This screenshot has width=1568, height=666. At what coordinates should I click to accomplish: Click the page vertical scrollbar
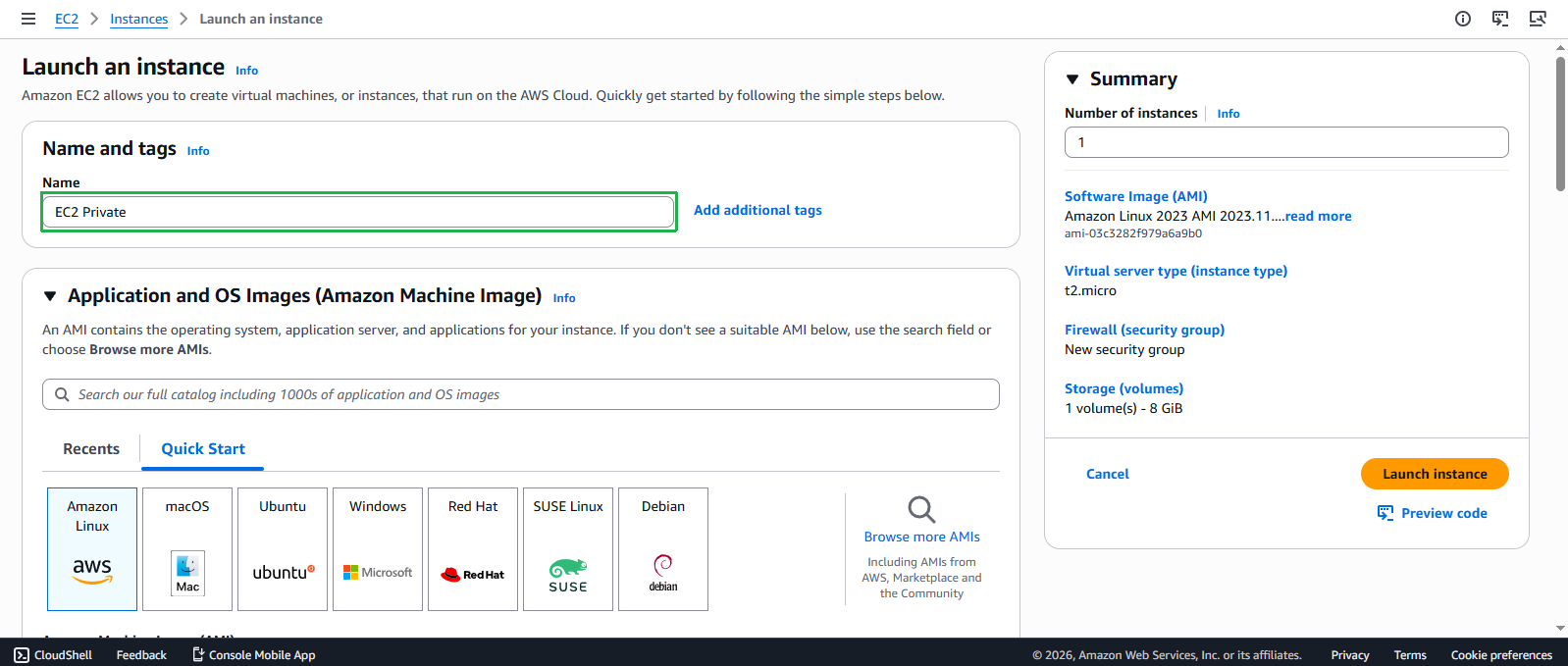[1560, 124]
